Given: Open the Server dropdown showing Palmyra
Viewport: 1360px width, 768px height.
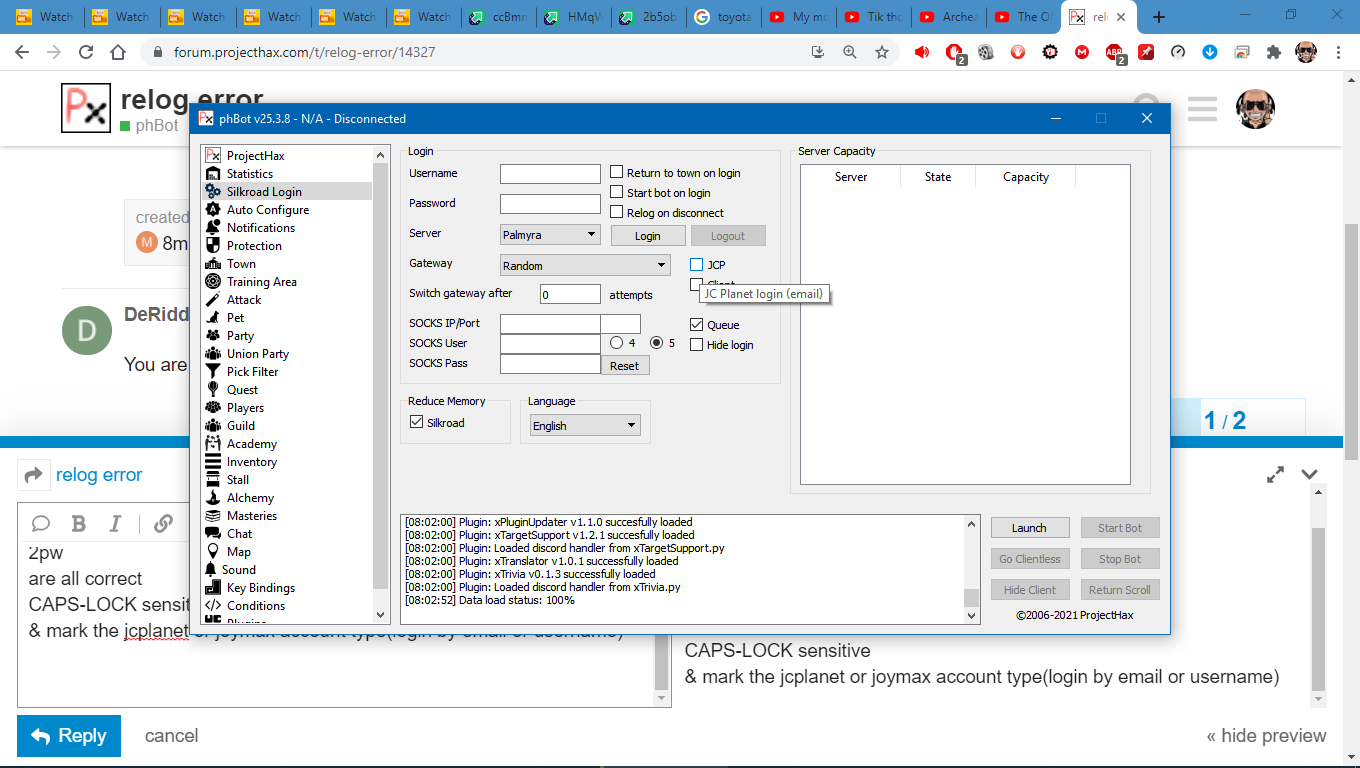Looking at the screenshot, I should pos(550,235).
